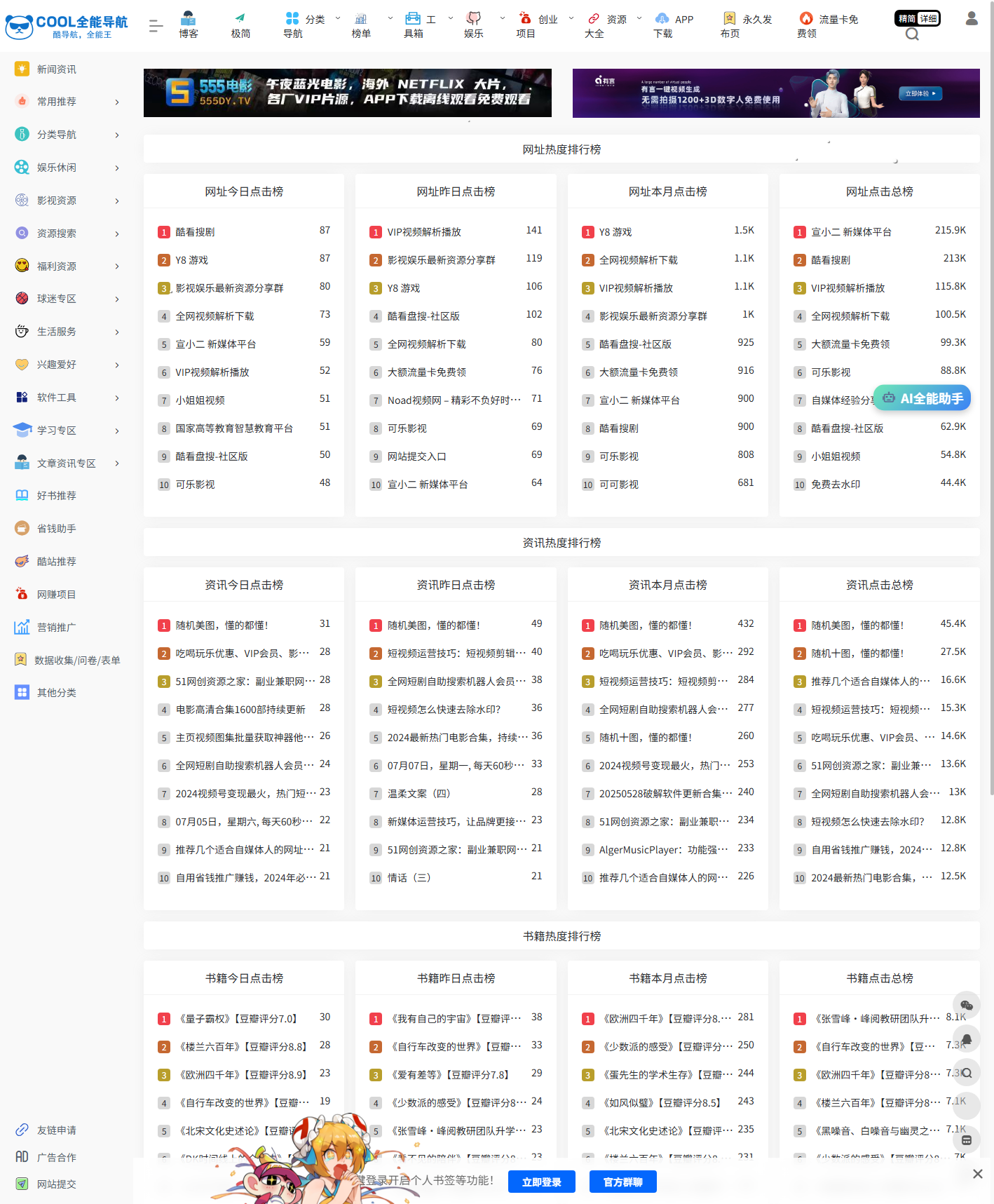
Task: Click the 营销推广 chart icon
Action: [x=22, y=627]
